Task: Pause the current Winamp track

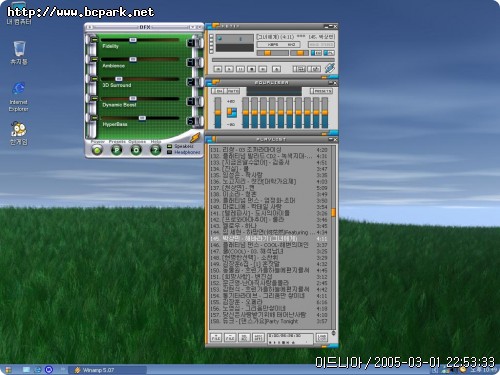Action: (240, 69)
